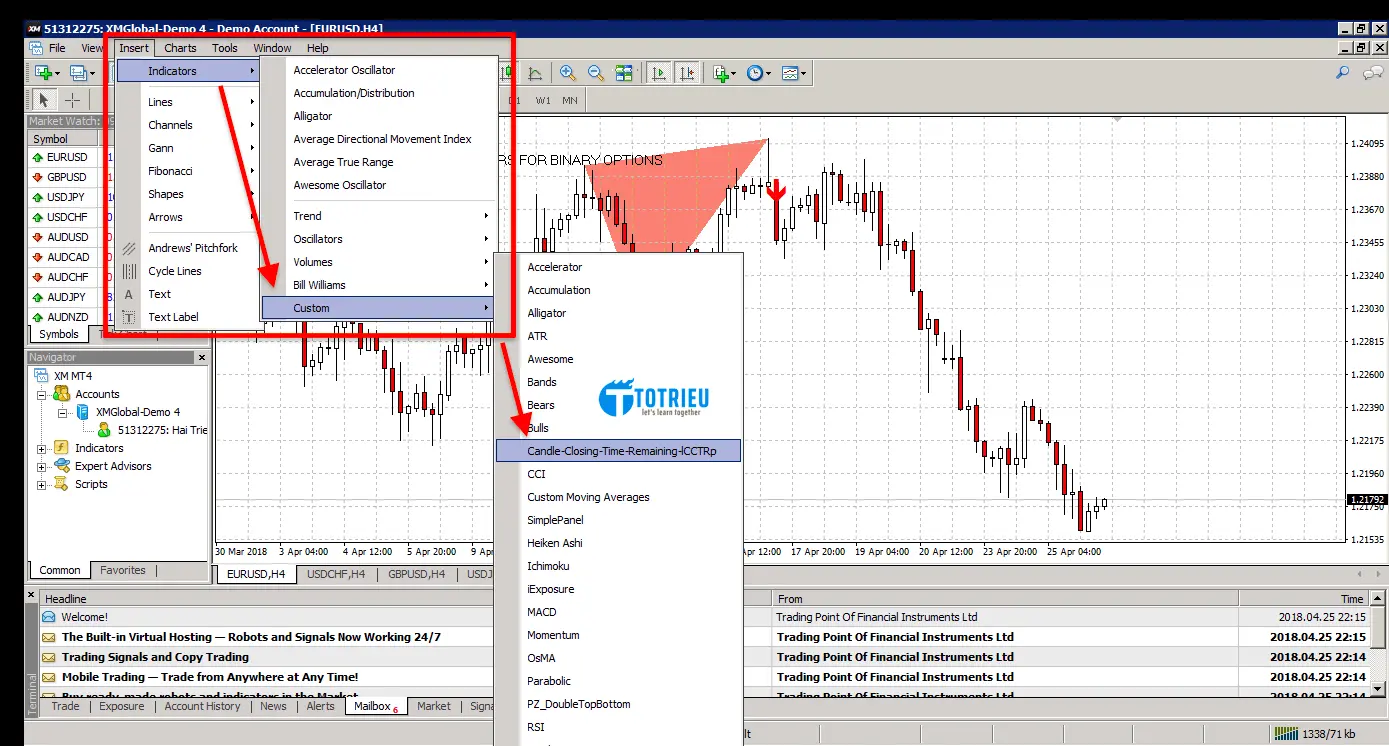Screen dimensions: 1389x746
Task: Switch to line chart icon
Action: click(535, 73)
